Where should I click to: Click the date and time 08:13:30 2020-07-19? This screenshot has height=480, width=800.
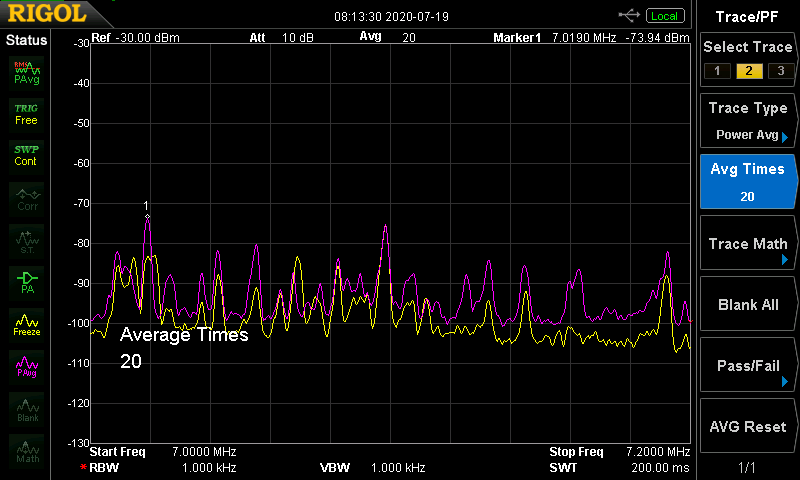click(x=391, y=17)
